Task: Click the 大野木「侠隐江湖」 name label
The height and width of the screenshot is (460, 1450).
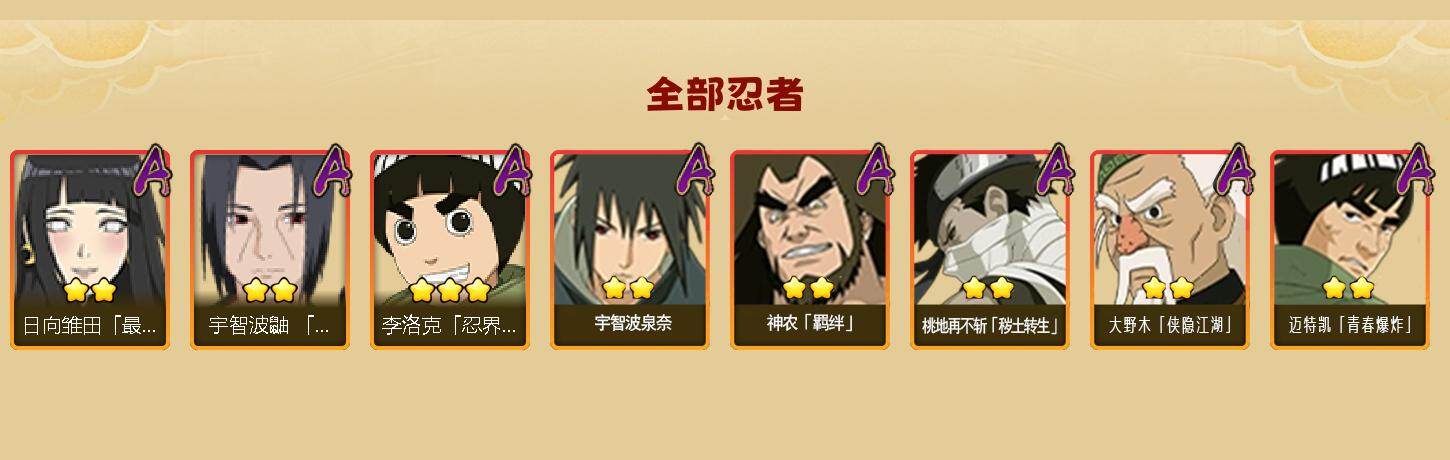Action: pos(1170,325)
